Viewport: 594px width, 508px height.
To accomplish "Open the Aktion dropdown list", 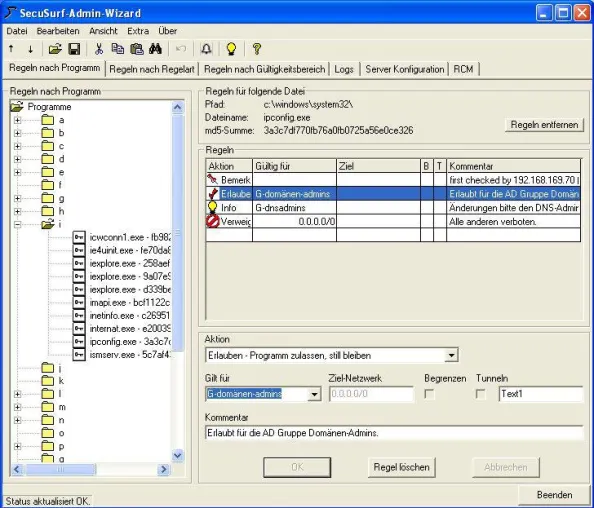I will pyautogui.click(x=451, y=355).
